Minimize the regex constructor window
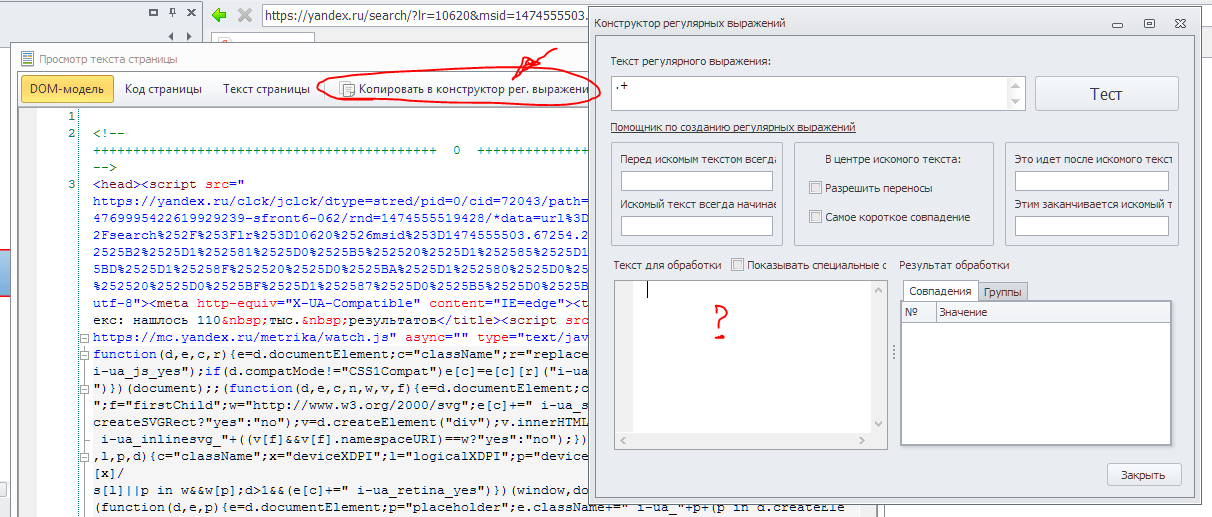Image resolution: width=1212 pixels, height=517 pixels. (x=1119, y=23)
